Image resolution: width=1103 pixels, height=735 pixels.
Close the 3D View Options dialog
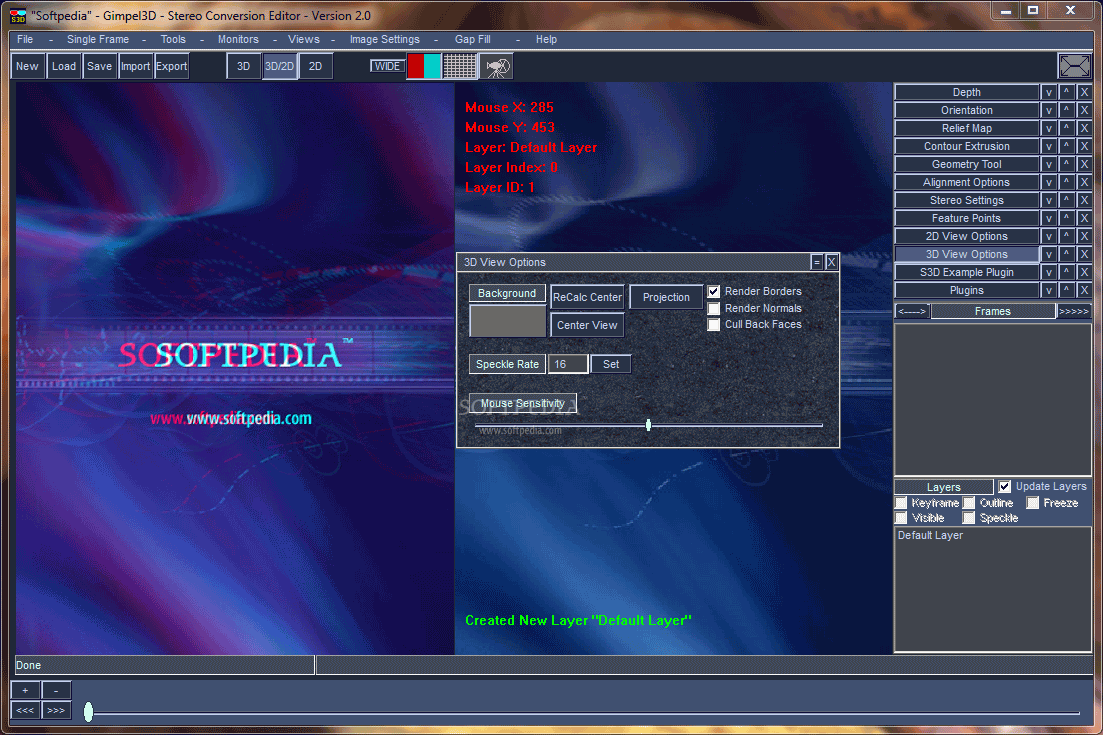[831, 262]
